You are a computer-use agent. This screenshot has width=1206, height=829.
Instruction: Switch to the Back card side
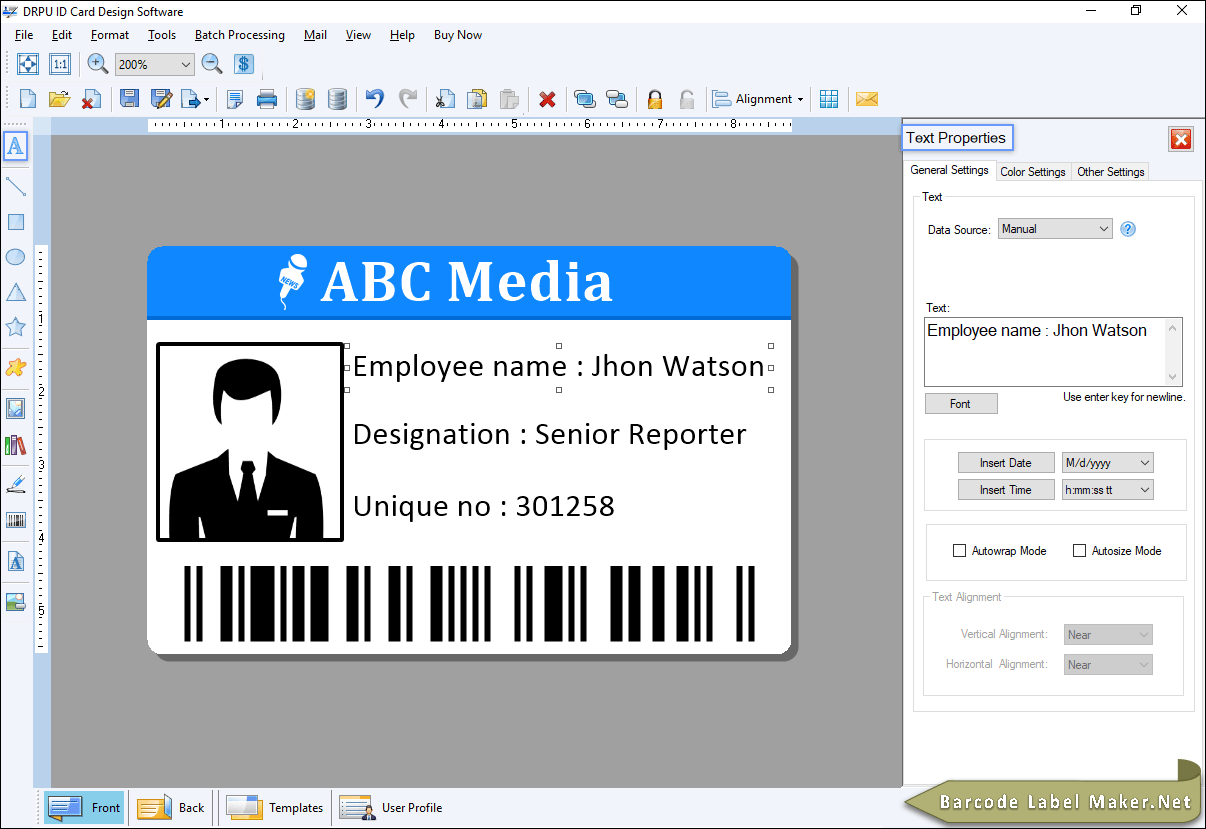click(x=172, y=808)
